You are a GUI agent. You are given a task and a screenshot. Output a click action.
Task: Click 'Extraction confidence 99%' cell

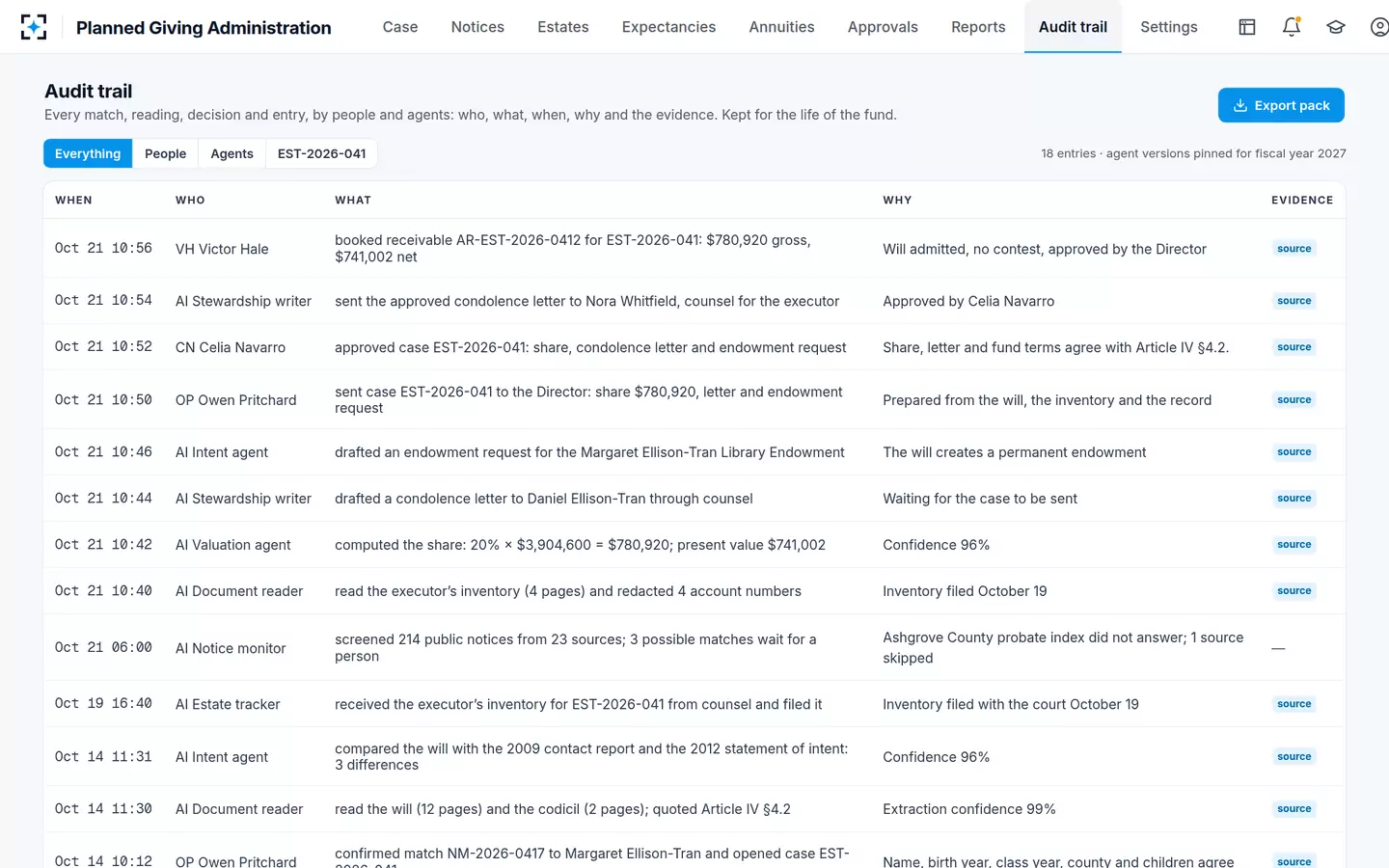click(x=969, y=809)
